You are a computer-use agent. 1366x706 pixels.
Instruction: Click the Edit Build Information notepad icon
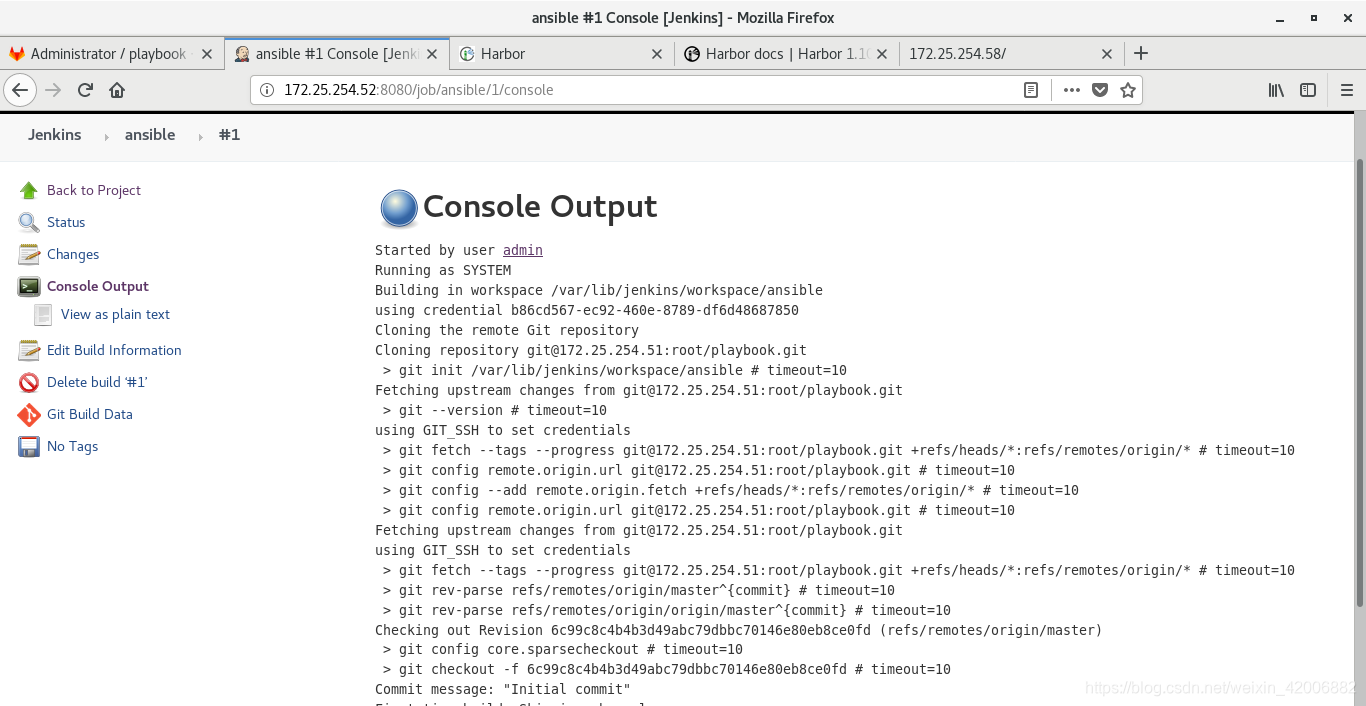coord(29,350)
